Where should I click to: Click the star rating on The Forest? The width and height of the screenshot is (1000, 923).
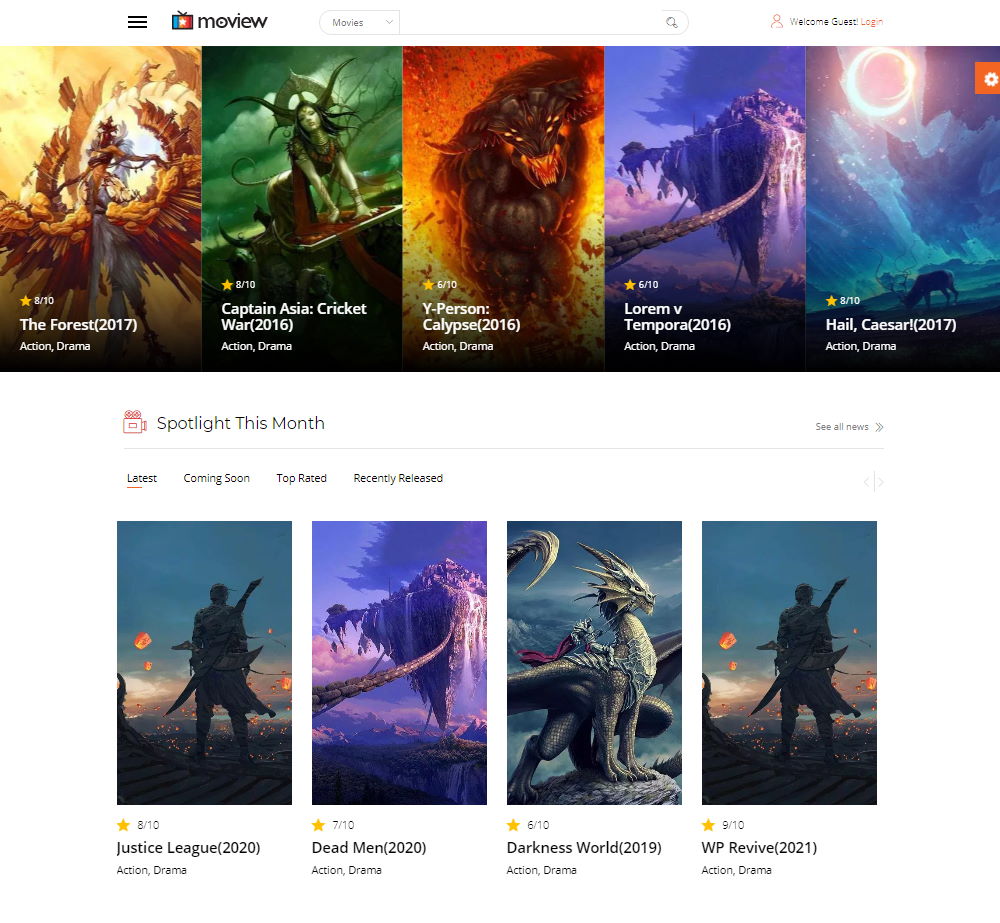[x=26, y=300]
